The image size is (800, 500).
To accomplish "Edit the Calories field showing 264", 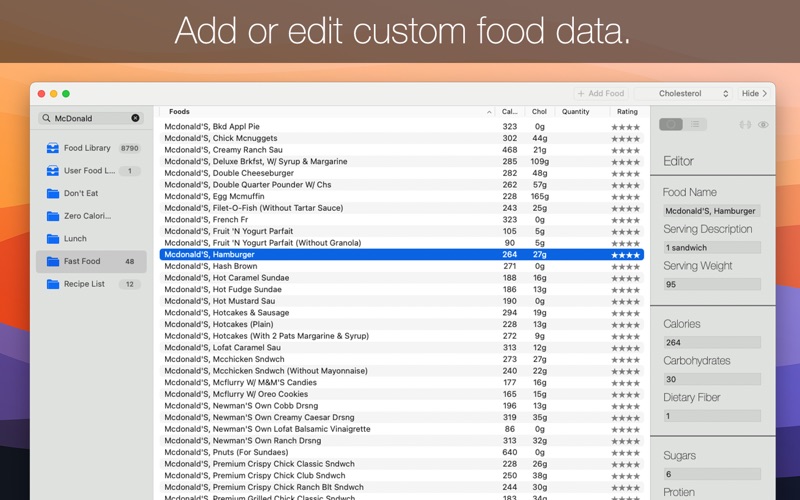I will pyautogui.click(x=712, y=342).
